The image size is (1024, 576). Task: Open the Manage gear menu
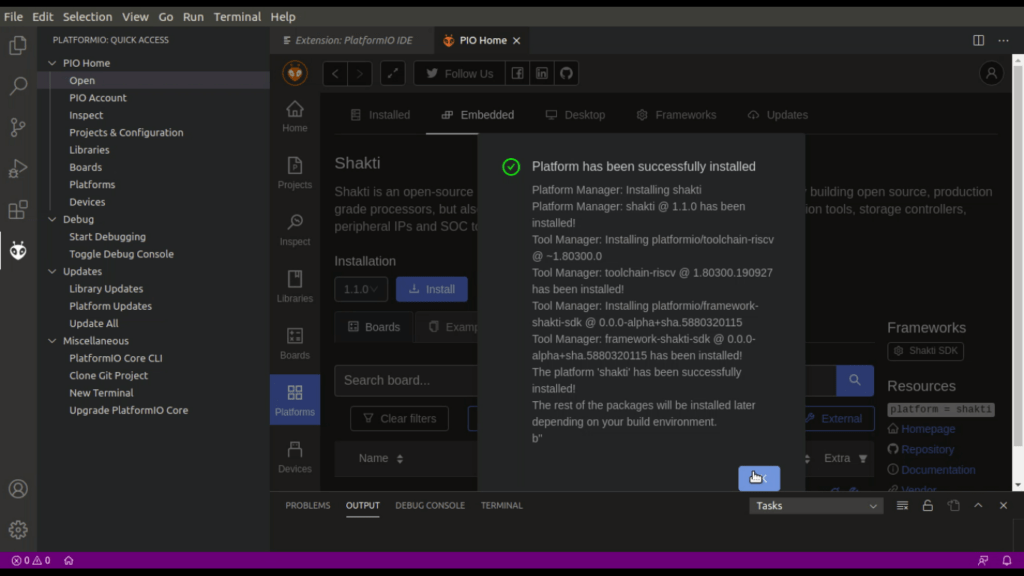coord(18,530)
